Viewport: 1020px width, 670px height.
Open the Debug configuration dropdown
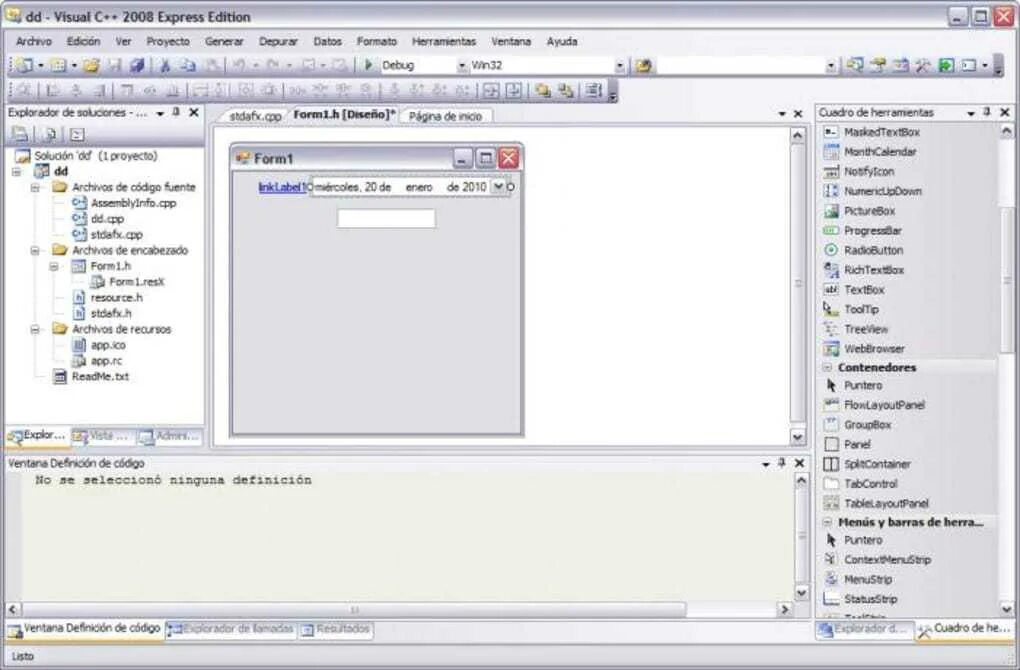[462, 66]
